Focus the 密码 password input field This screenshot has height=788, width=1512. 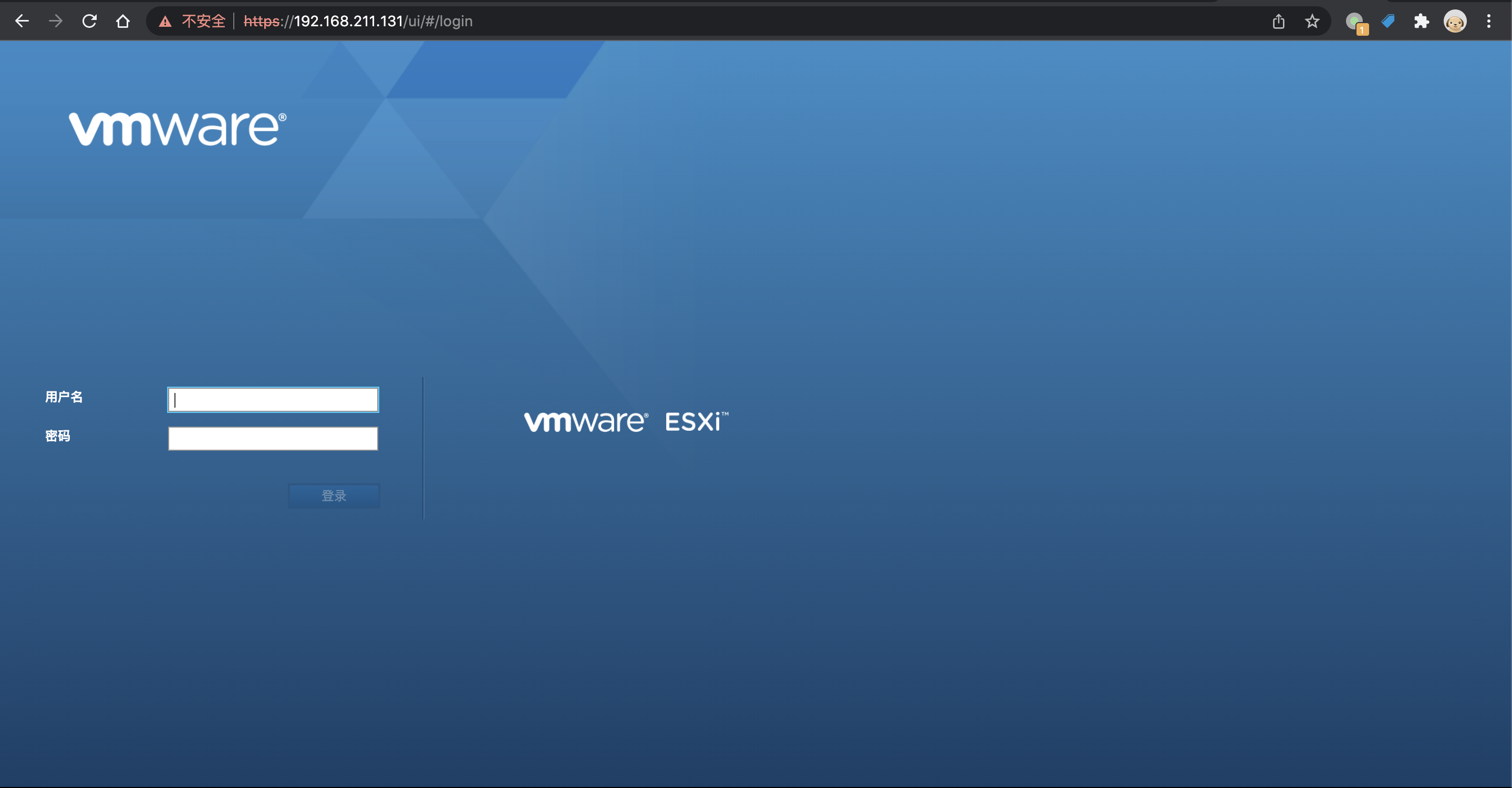point(272,438)
